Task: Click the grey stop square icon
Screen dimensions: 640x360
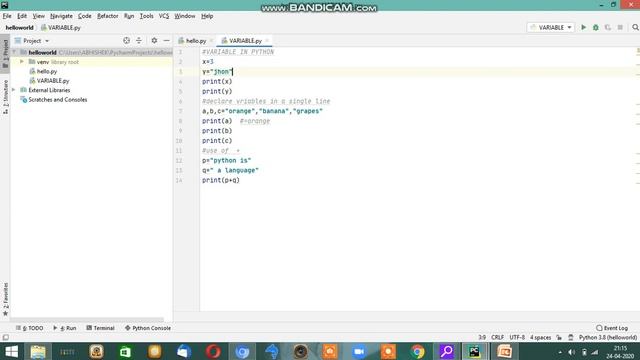Action: (620, 27)
